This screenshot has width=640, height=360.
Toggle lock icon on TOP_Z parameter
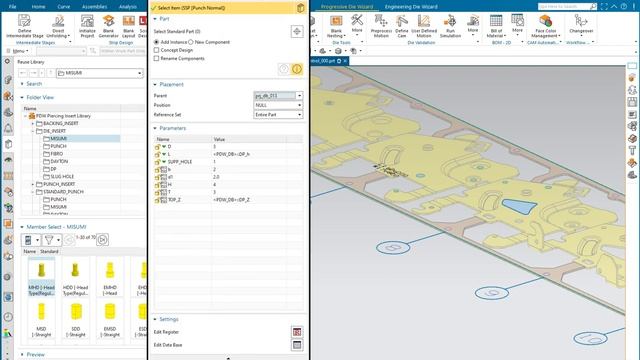point(157,200)
